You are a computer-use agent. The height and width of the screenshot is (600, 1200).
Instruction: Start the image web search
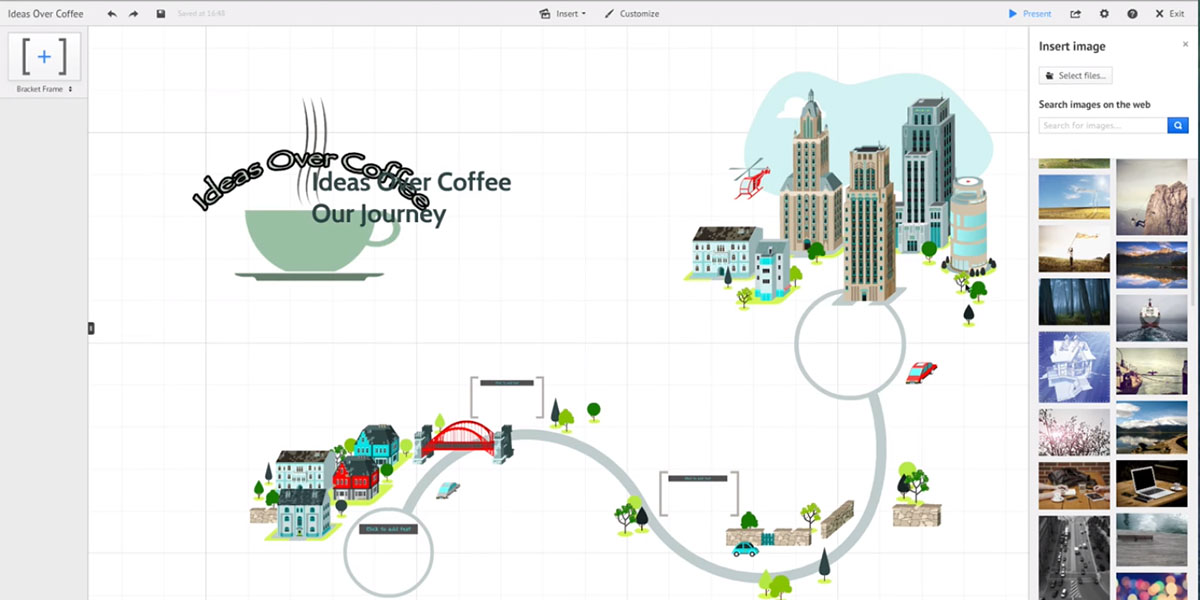(x=1177, y=125)
